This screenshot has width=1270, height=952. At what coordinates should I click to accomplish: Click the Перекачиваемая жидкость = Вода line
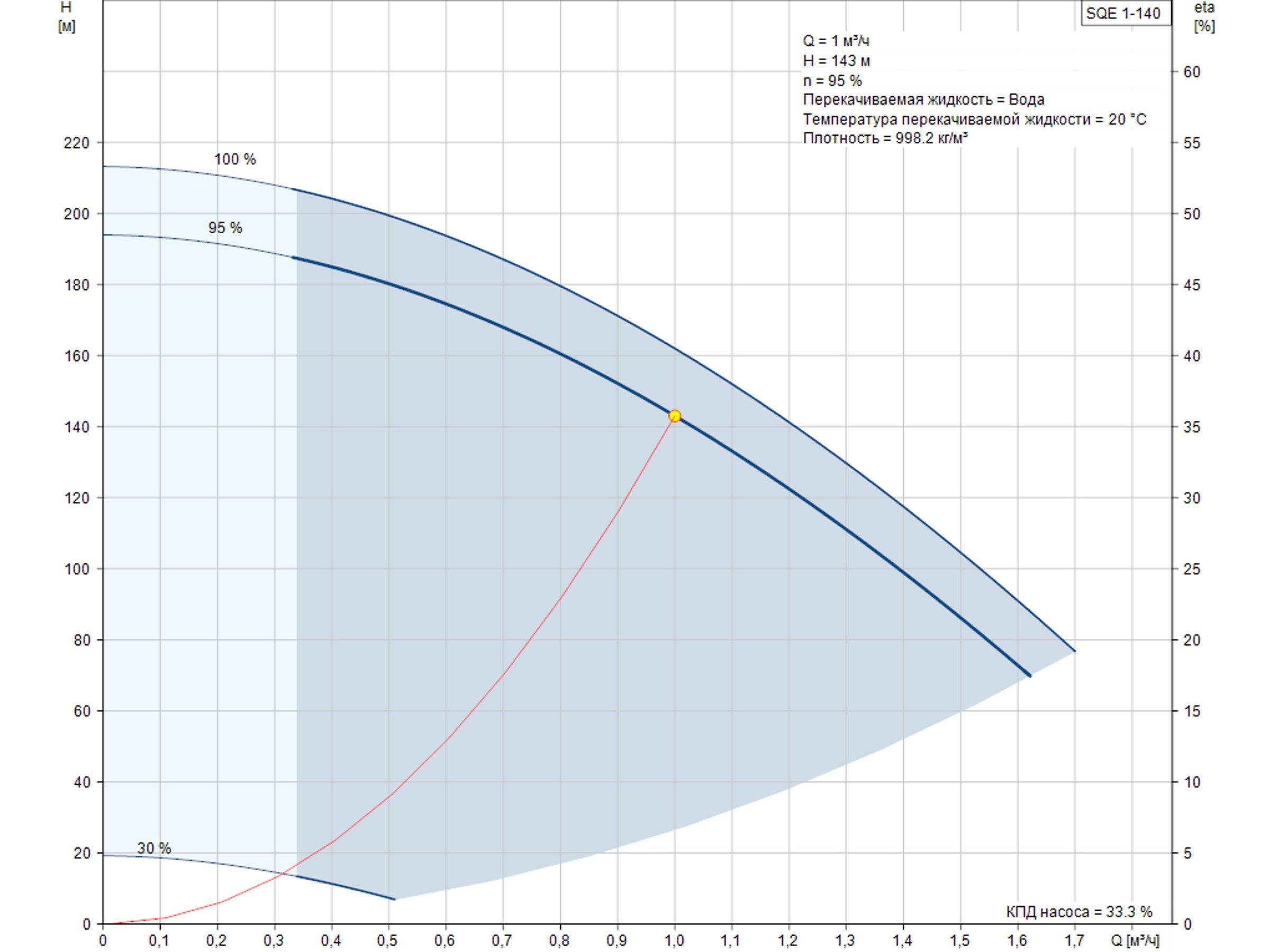923,100
